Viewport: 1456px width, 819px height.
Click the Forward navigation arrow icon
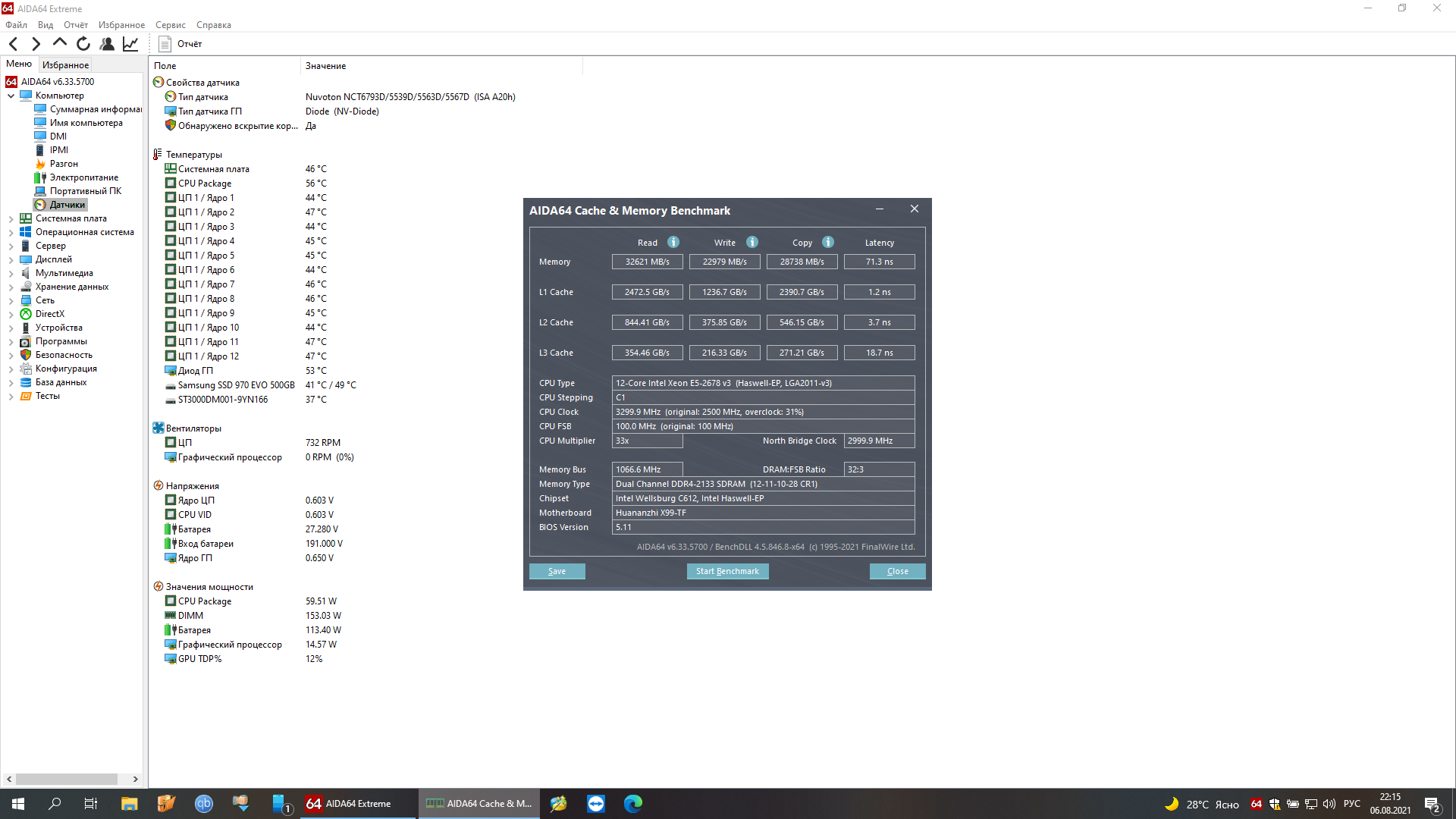pyautogui.click(x=36, y=44)
